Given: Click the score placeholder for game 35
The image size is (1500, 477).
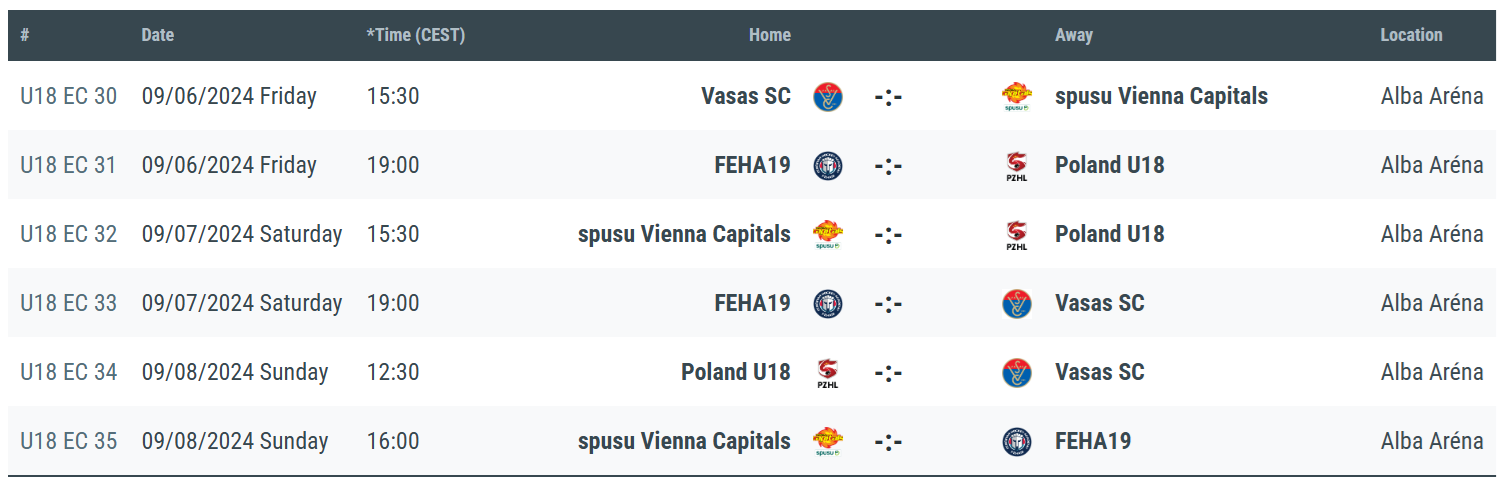Looking at the screenshot, I should pyautogui.click(x=888, y=442).
